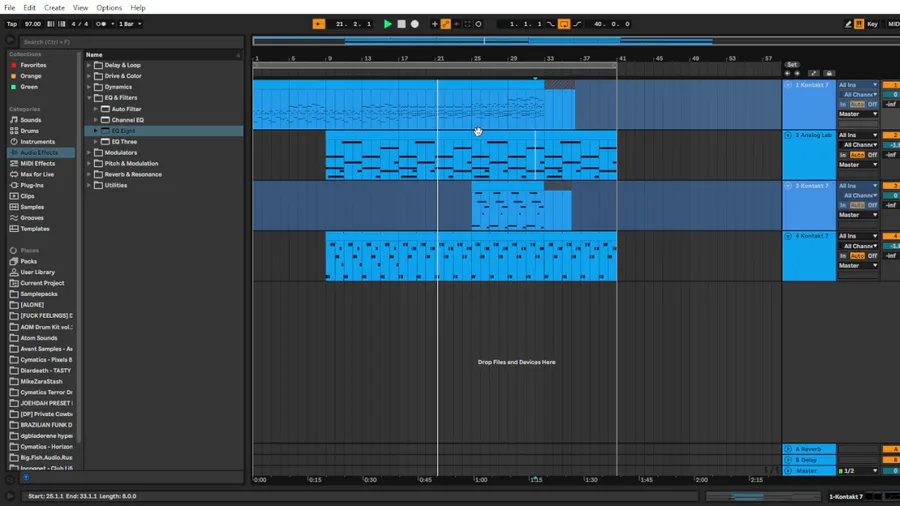The height and width of the screenshot is (506, 900).
Task: Expand the Drive & Color folder
Action: pos(89,76)
